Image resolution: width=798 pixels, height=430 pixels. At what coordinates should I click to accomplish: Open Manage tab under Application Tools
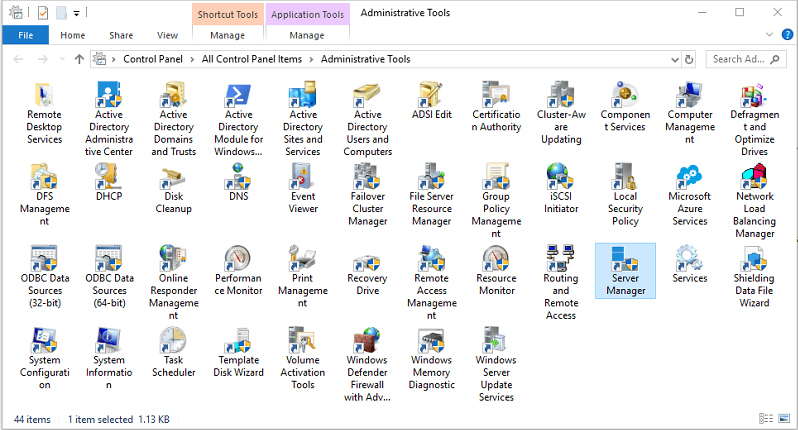coord(307,35)
